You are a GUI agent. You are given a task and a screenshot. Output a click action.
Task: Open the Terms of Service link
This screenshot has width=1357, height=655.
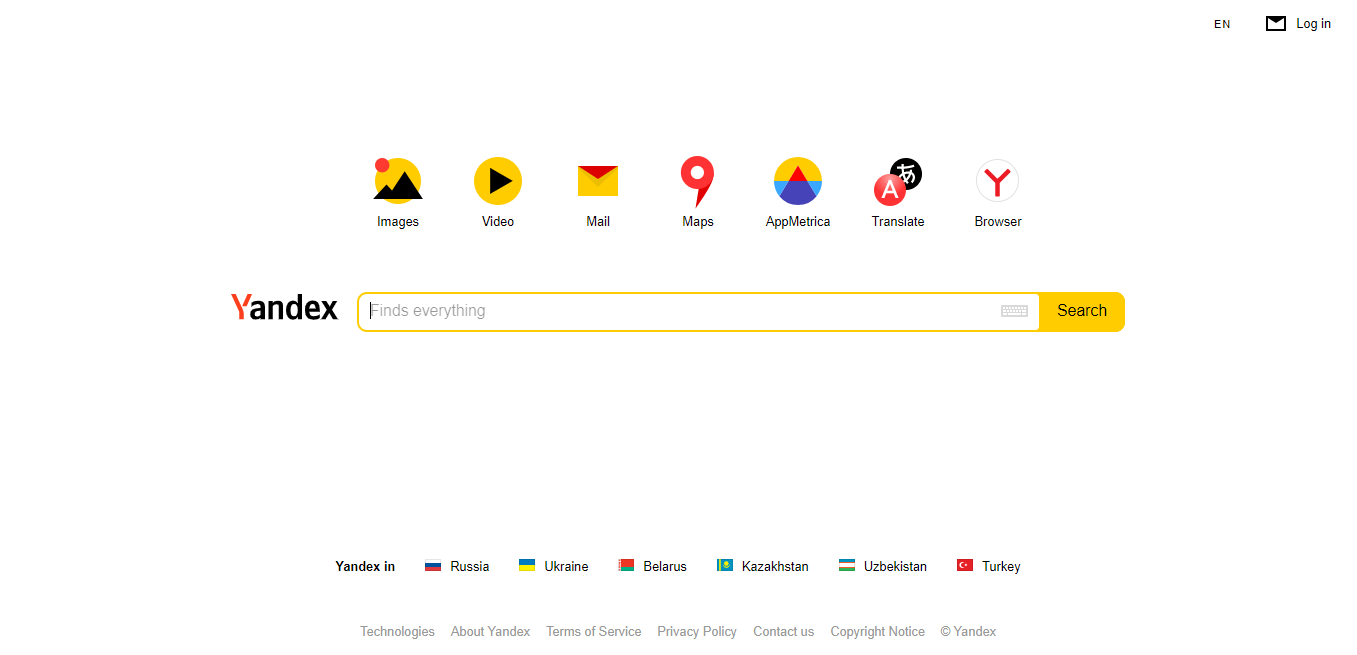(x=593, y=631)
